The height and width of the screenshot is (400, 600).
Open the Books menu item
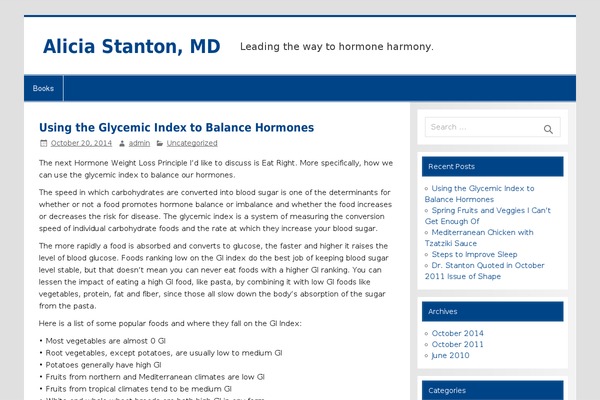pos(43,88)
